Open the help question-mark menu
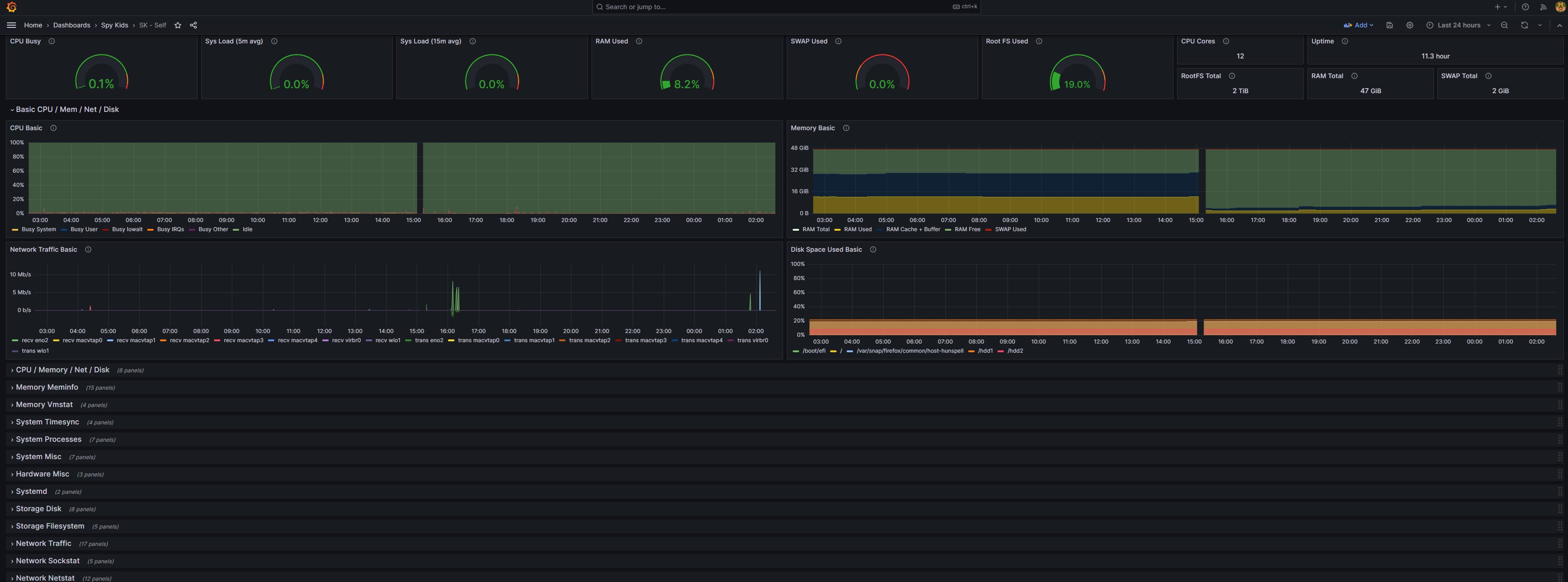1568x582 pixels. [x=1525, y=7]
